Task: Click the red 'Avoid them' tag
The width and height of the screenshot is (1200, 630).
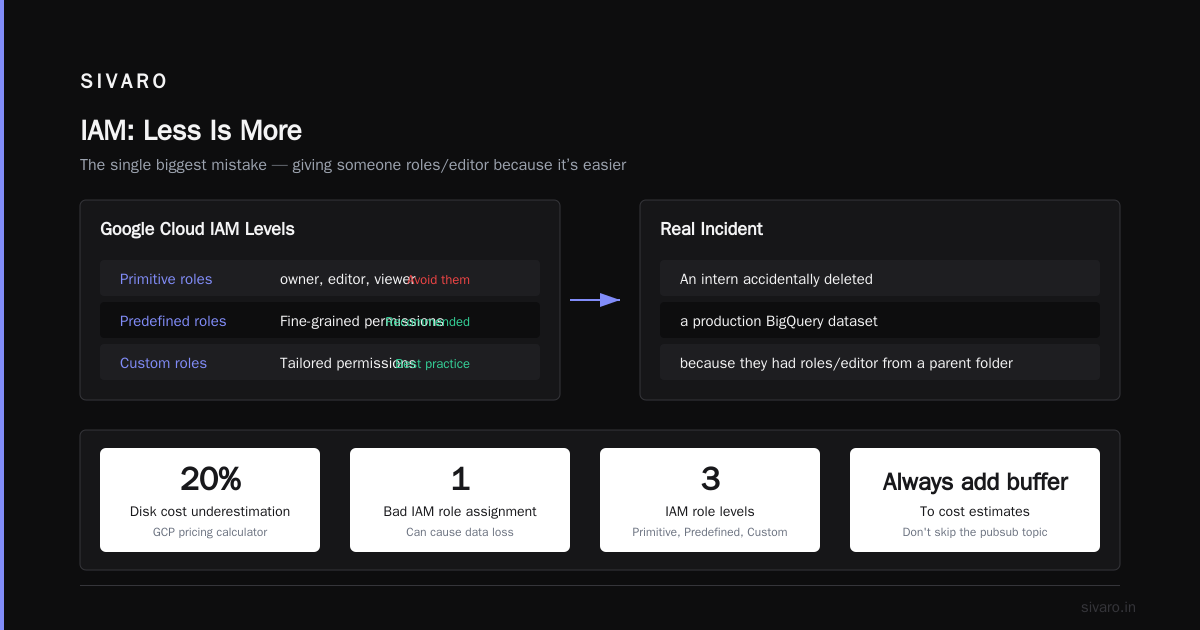Action: (x=437, y=280)
